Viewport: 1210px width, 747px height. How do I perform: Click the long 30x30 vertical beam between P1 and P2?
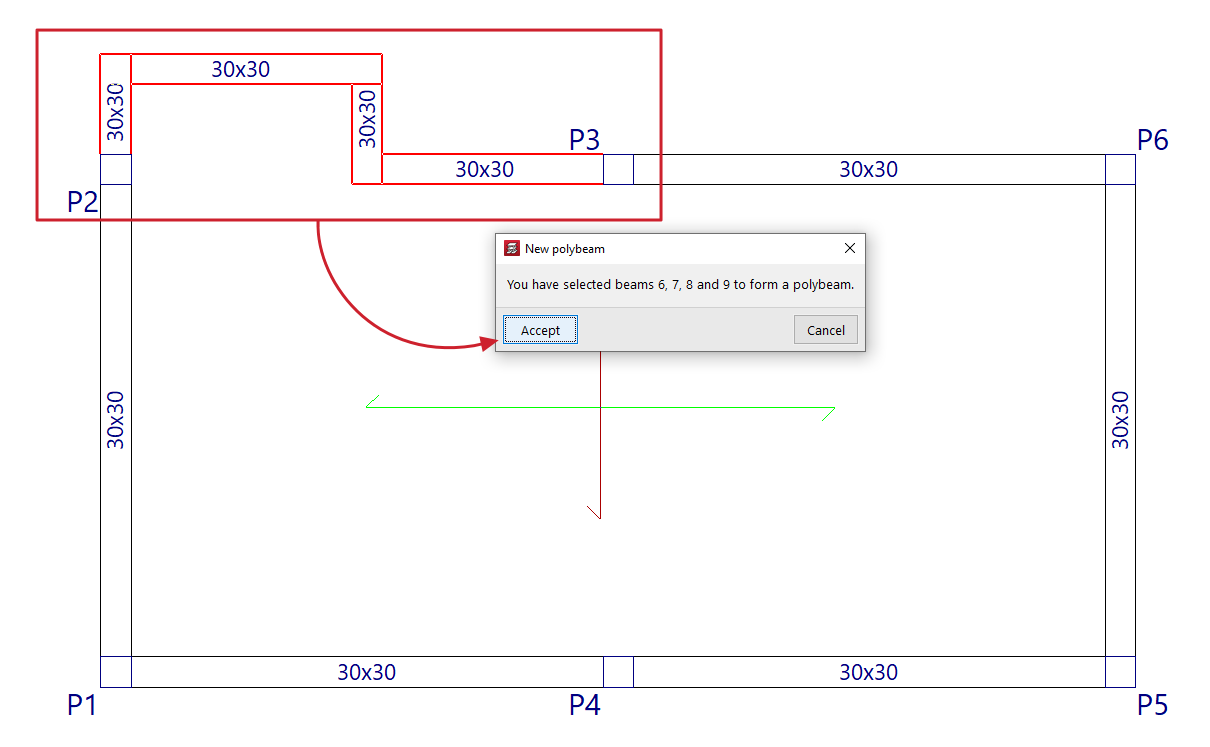(116, 420)
